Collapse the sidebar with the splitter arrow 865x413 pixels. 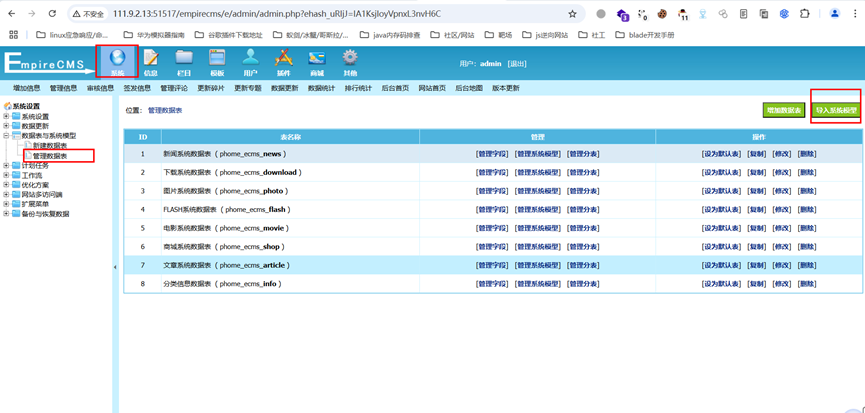[x=115, y=267]
